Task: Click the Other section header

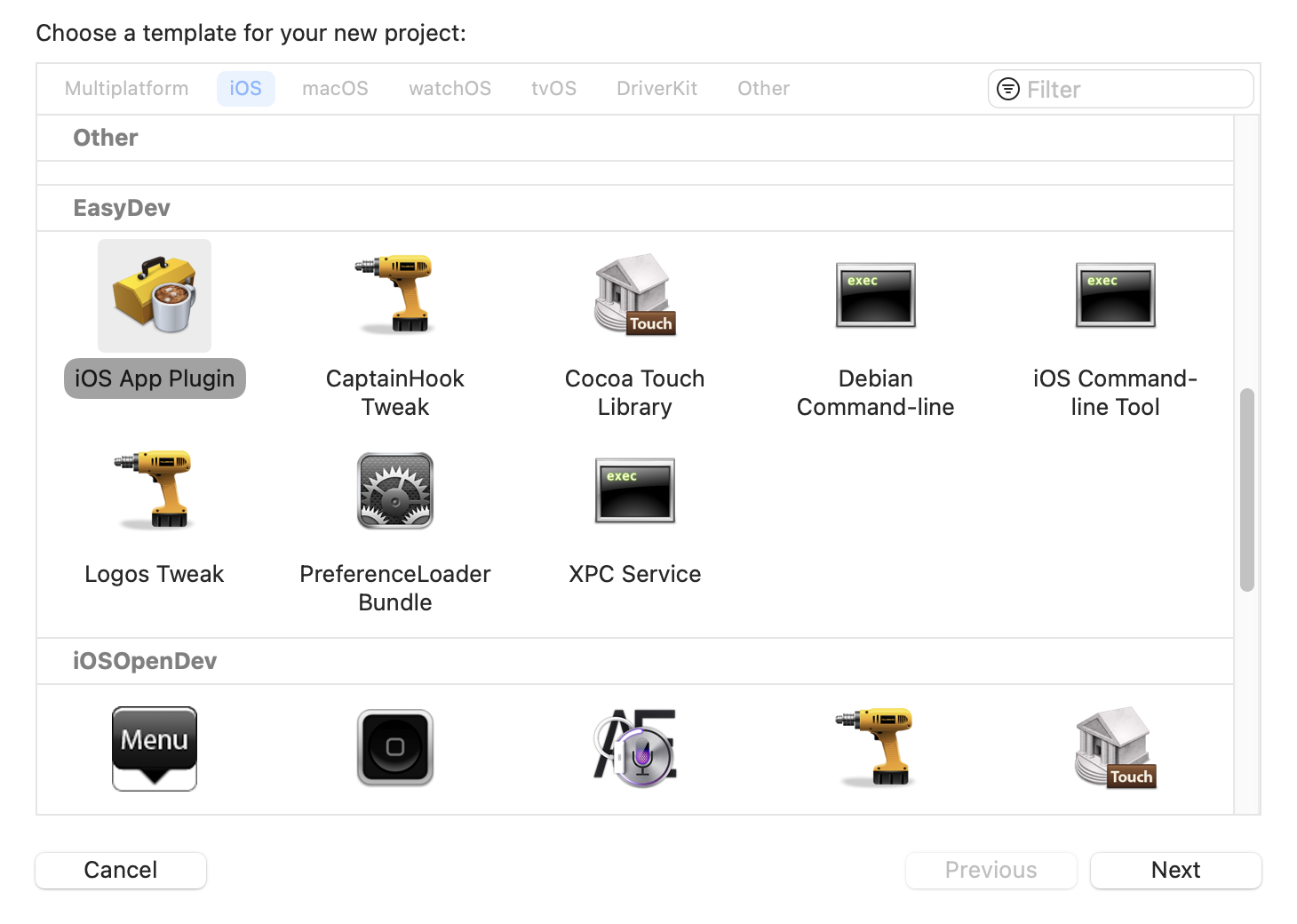Action: [106, 138]
